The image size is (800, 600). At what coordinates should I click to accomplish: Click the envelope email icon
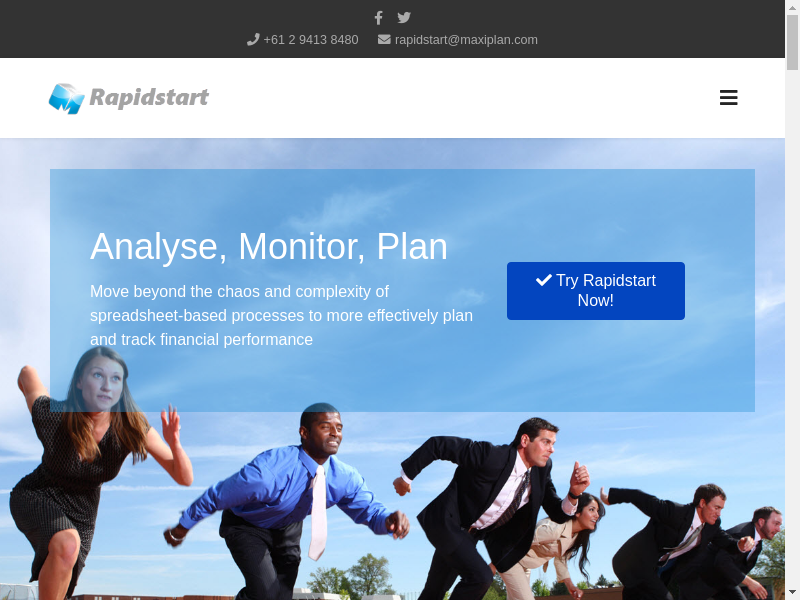384,40
